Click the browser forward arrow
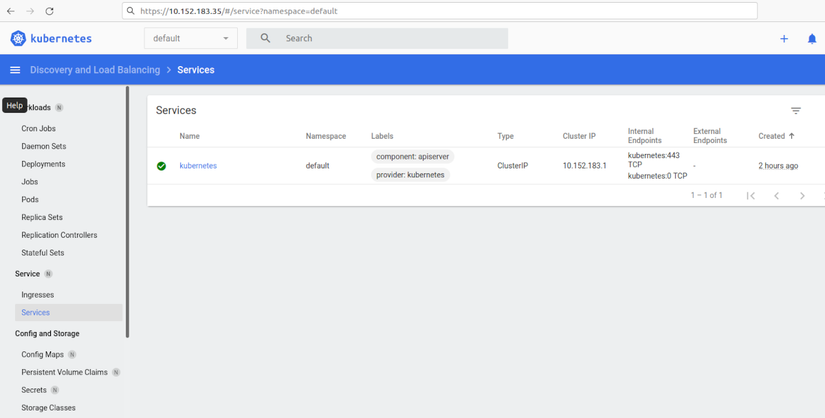 click(x=30, y=11)
